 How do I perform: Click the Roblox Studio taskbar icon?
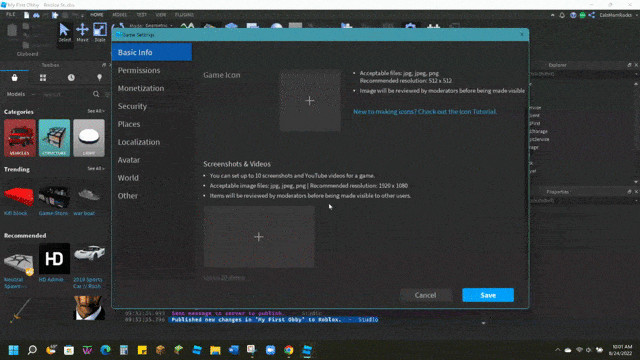(307, 350)
